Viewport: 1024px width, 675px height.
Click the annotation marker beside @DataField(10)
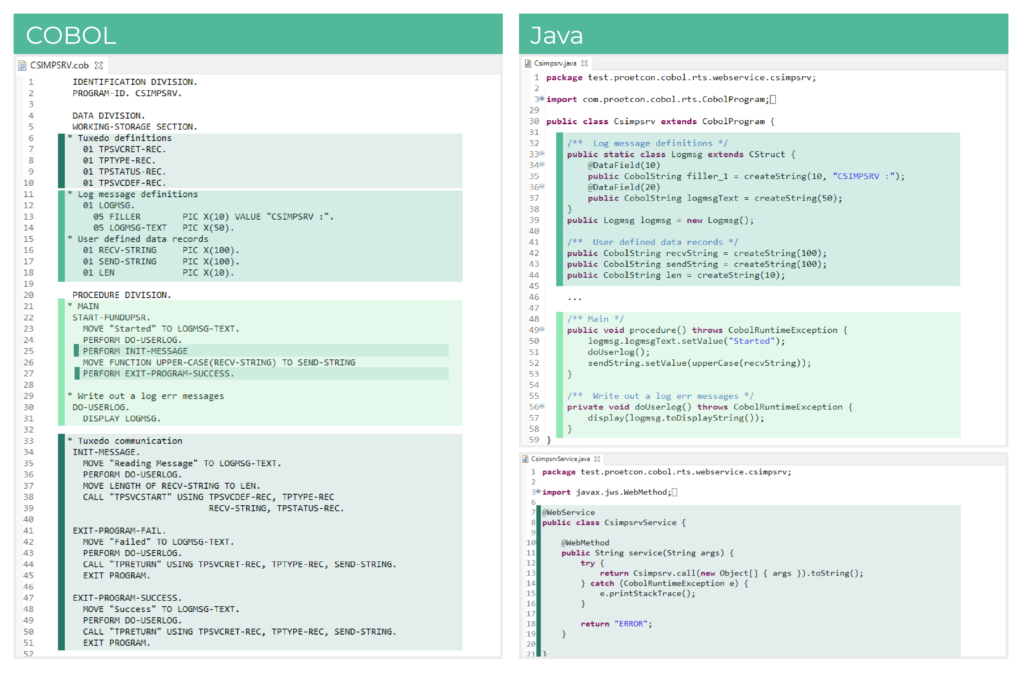542,166
